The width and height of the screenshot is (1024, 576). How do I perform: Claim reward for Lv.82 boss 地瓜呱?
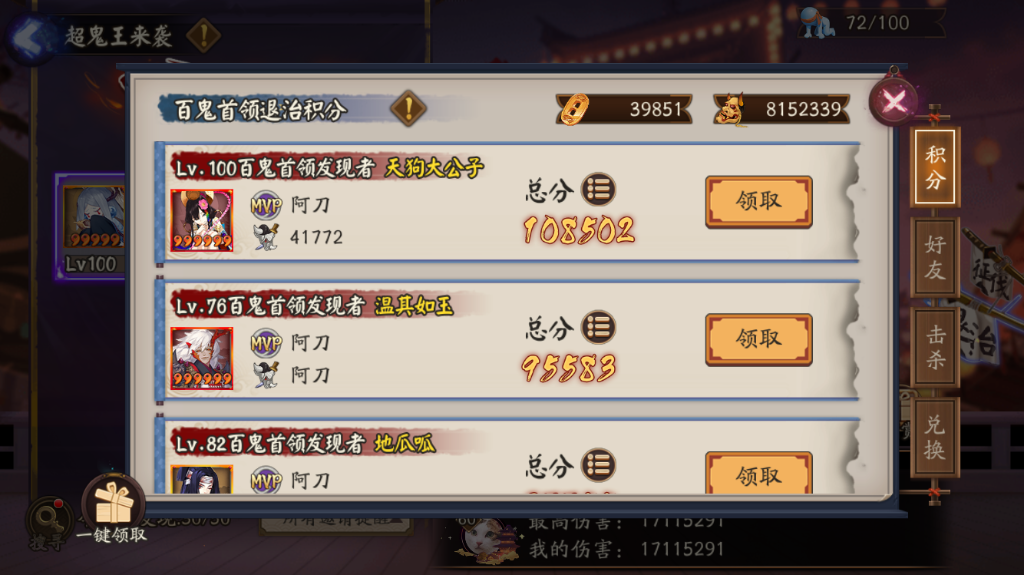click(758, 472)
